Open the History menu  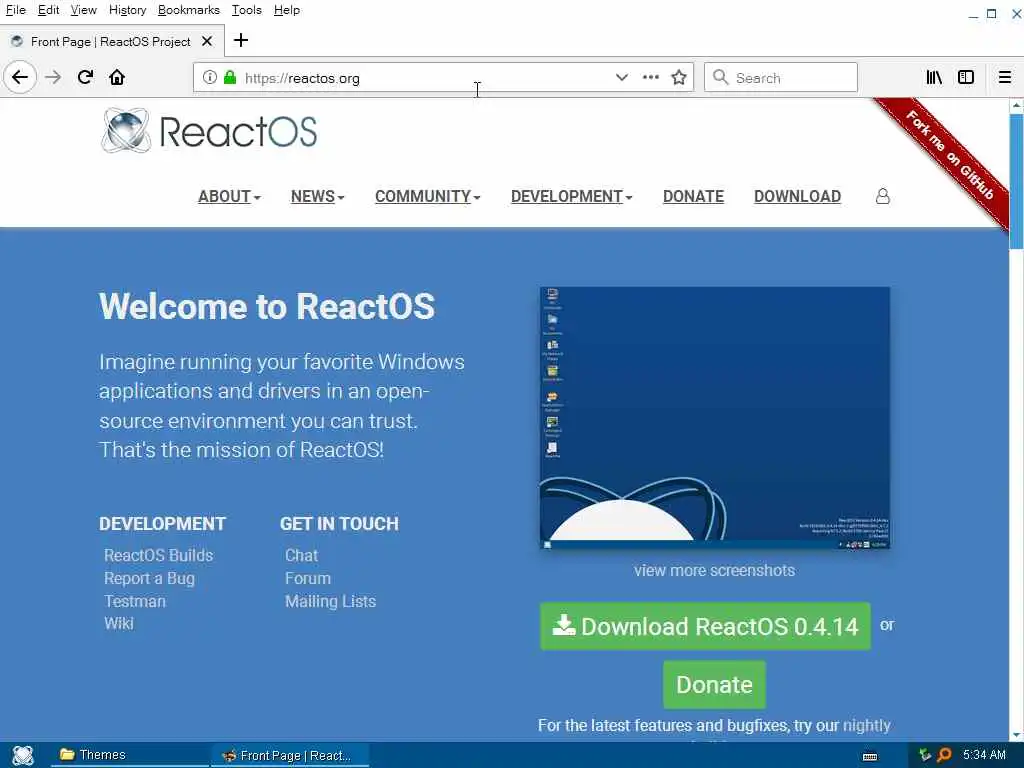127,10
